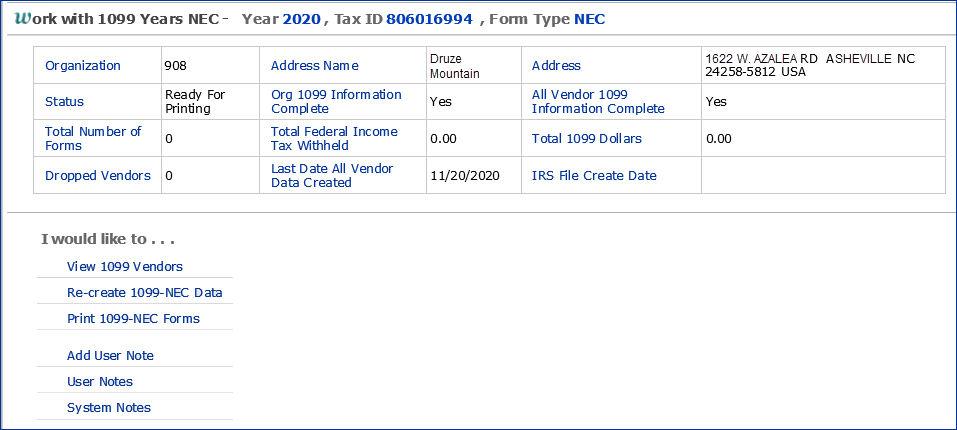This screenshot has width=957, height=430.
Task: Click the Address Name label
Action: pyautogui.click(x=314, y=66)
